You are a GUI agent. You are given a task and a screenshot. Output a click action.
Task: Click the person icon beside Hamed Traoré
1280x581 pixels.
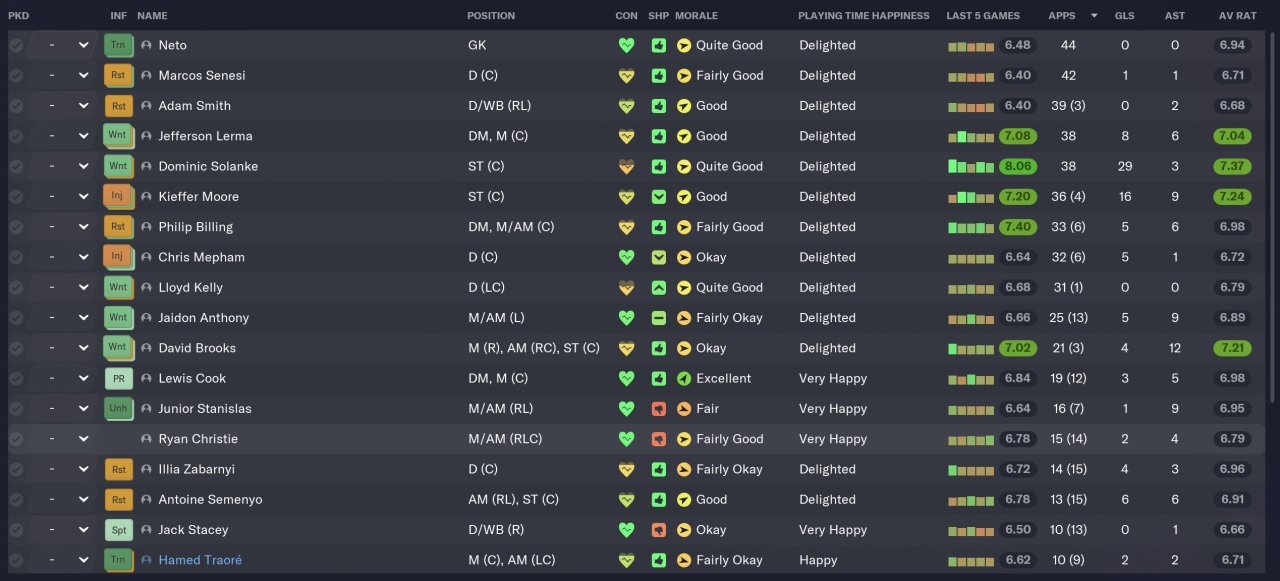(x=147, y=560)
